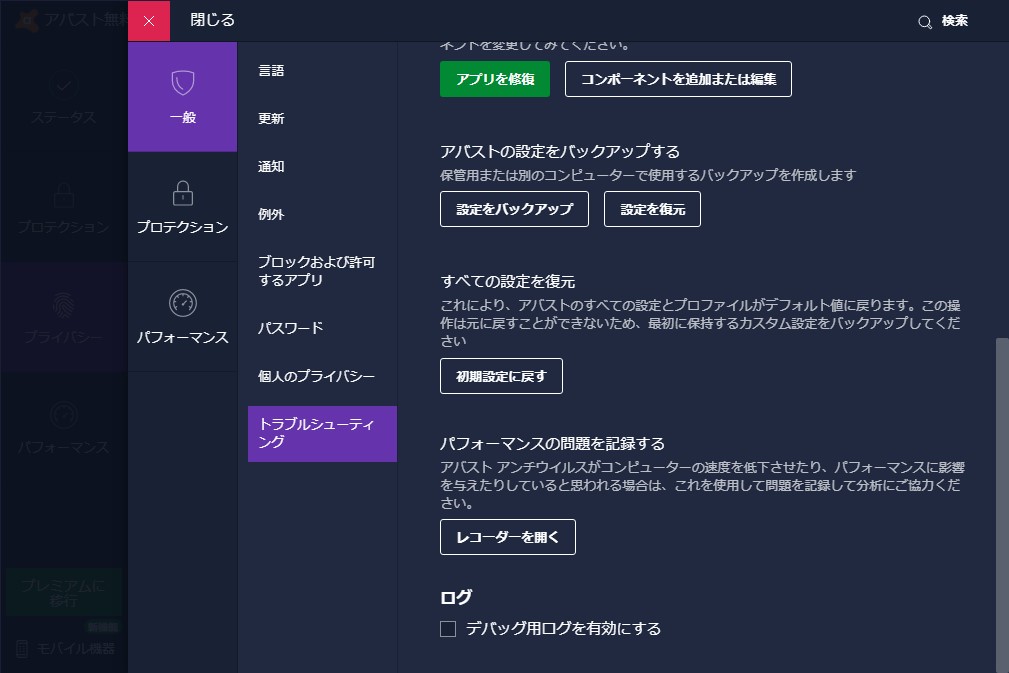Click the 検索 magnifier icon
The height and width of the screenshot is (673, 1009).
pos(924,20)
